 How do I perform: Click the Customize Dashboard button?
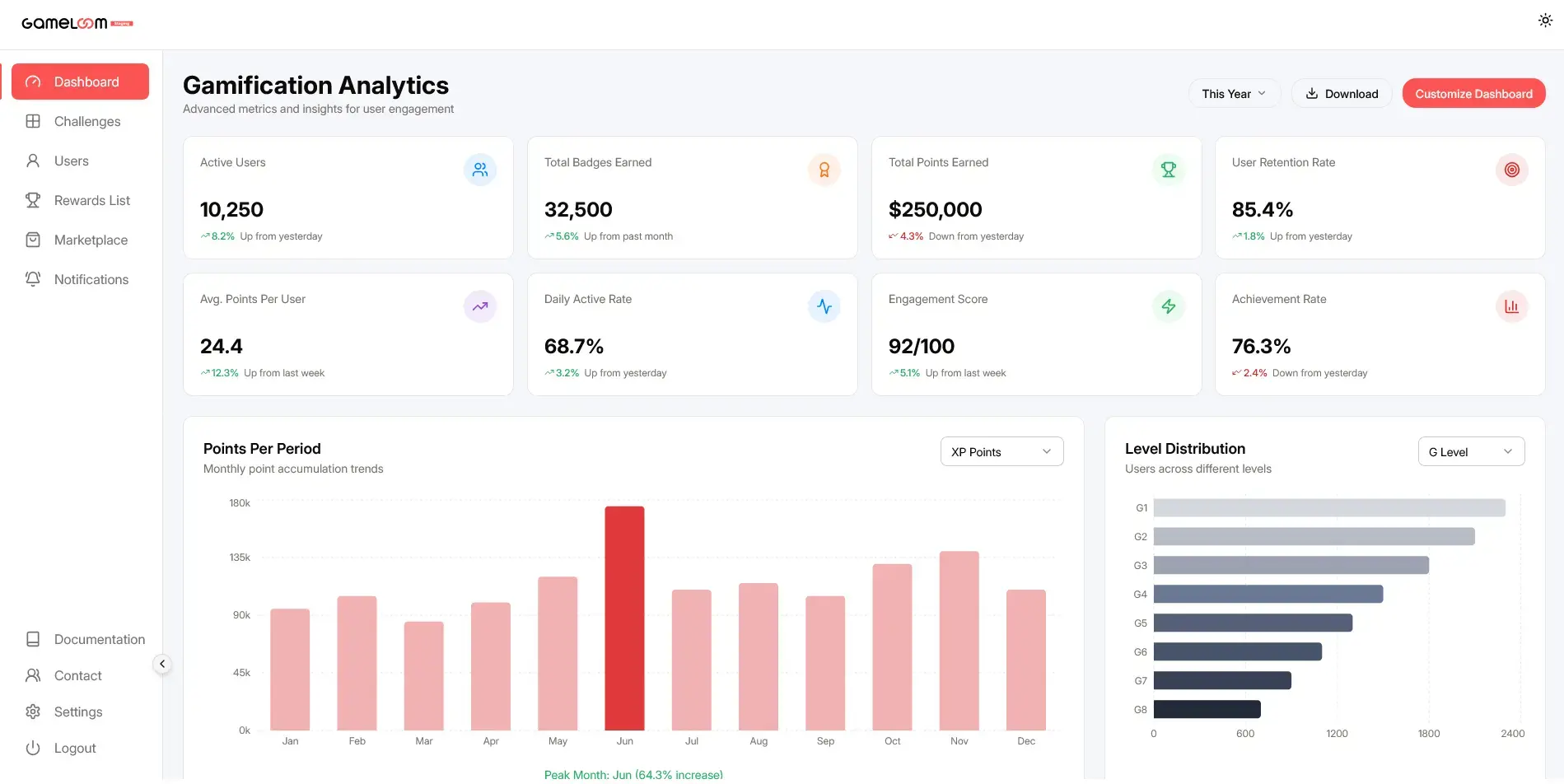(1473, 94)
